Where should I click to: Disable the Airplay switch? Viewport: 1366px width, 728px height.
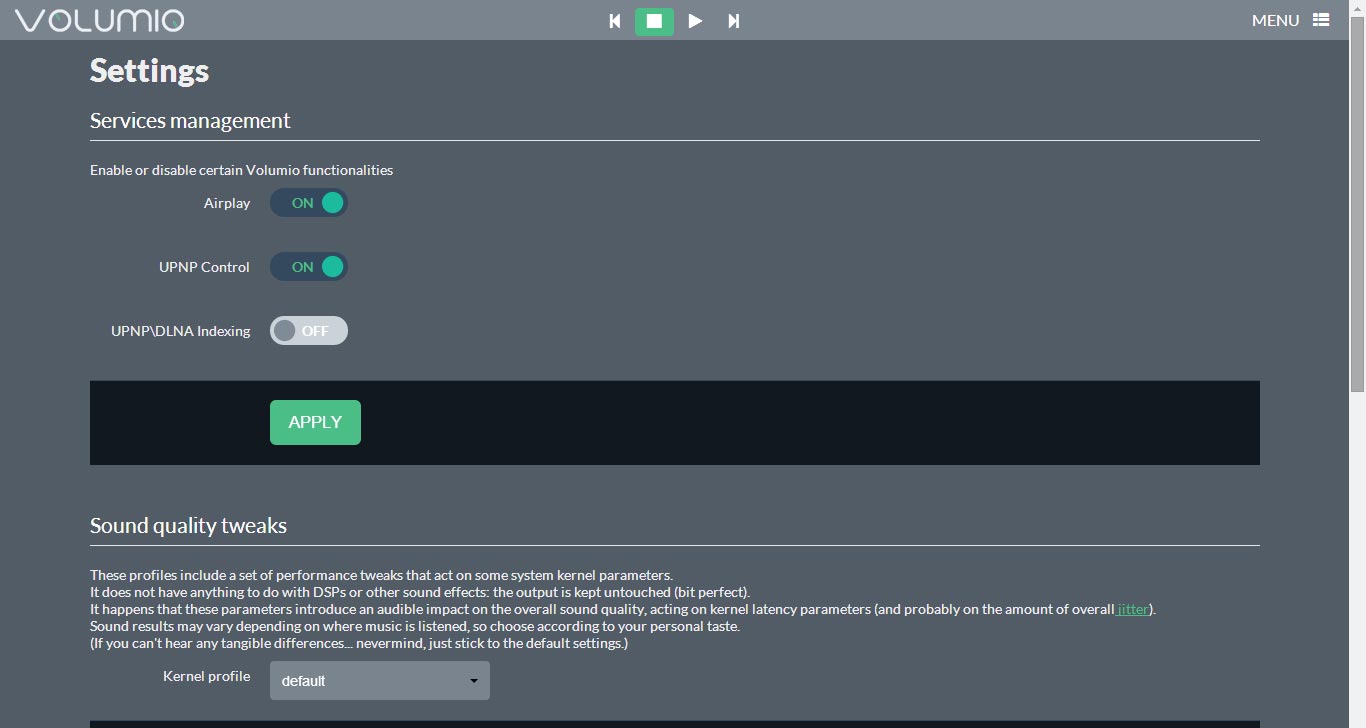[309, 203]
